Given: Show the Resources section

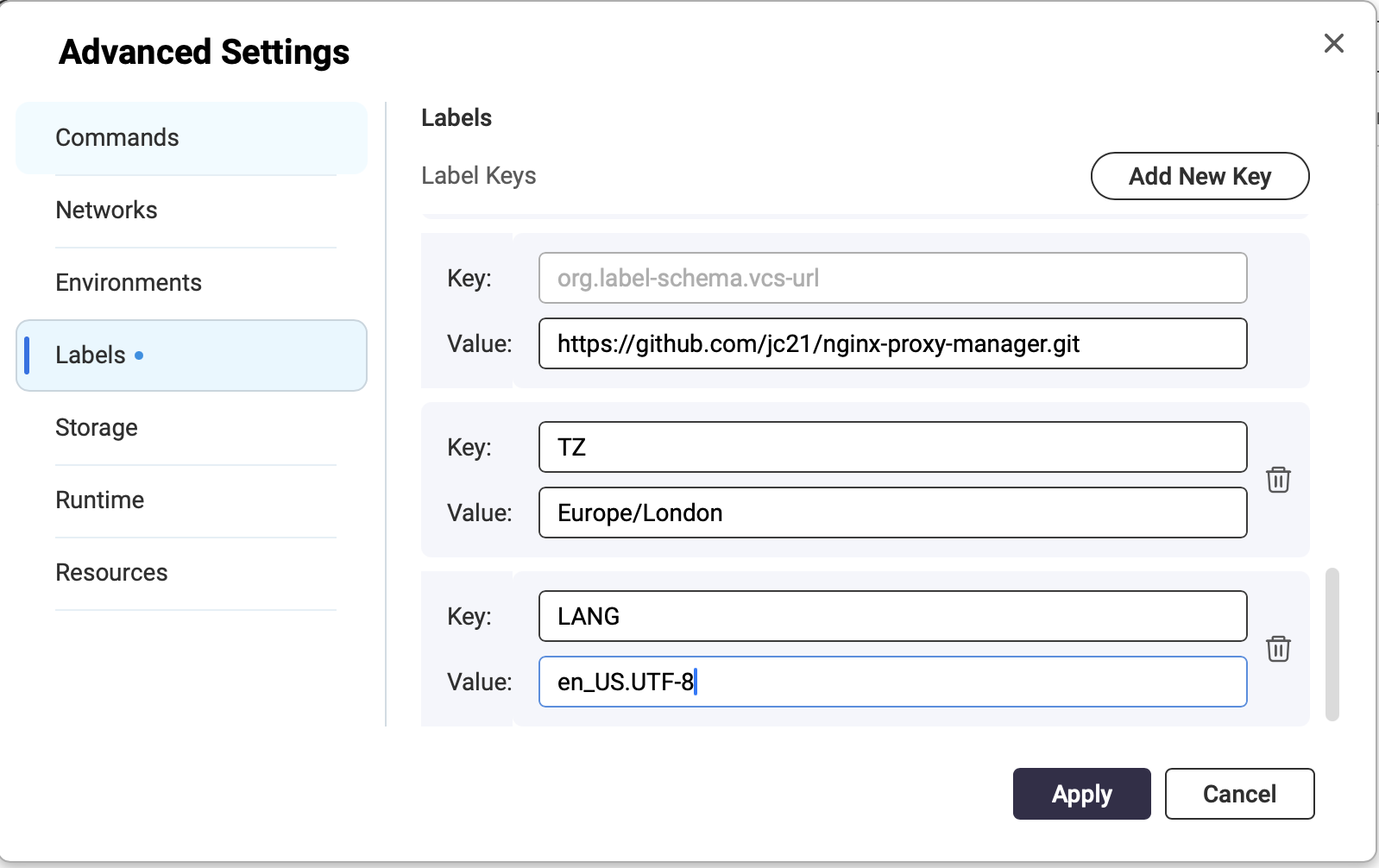Looking at the screenshot, I should [x=192, y=573].
